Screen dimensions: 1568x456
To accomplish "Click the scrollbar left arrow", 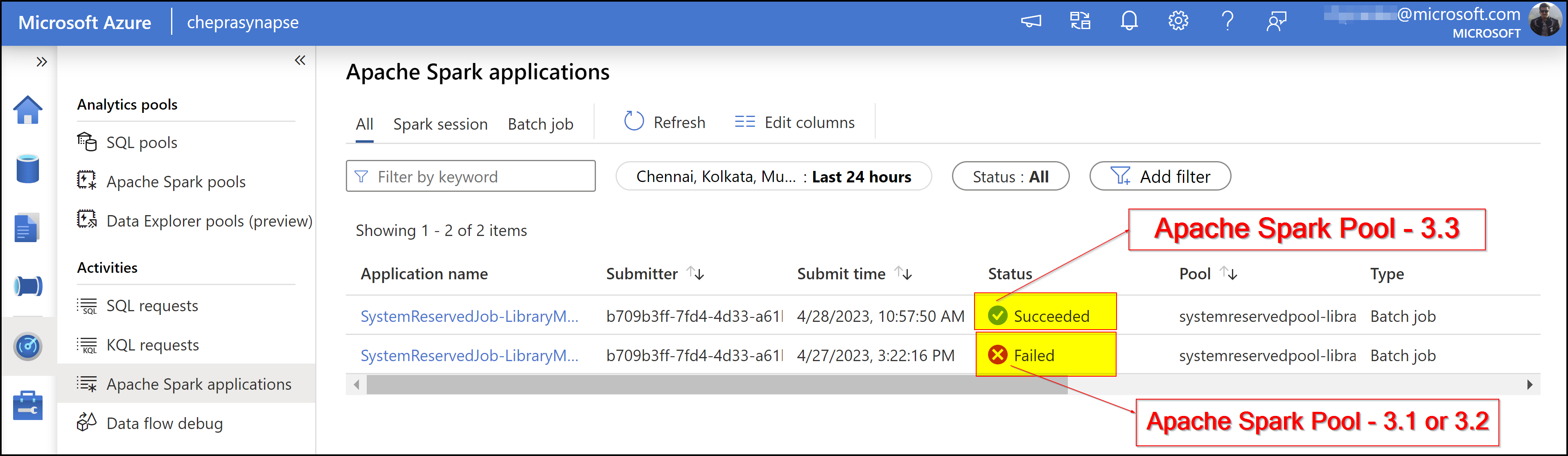I will 356,384.
